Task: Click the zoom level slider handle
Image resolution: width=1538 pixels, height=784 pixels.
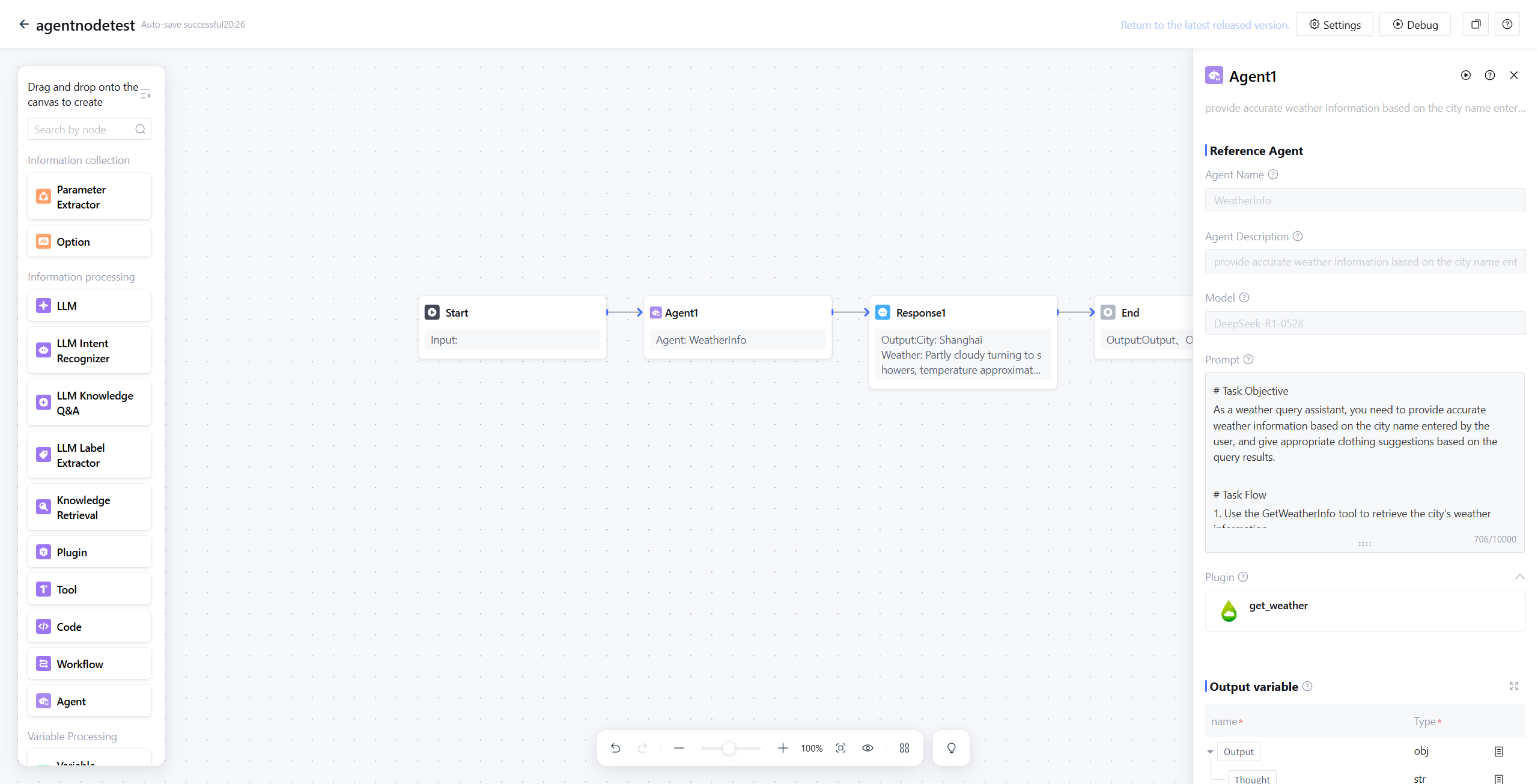Action: [x=728, y=748]
